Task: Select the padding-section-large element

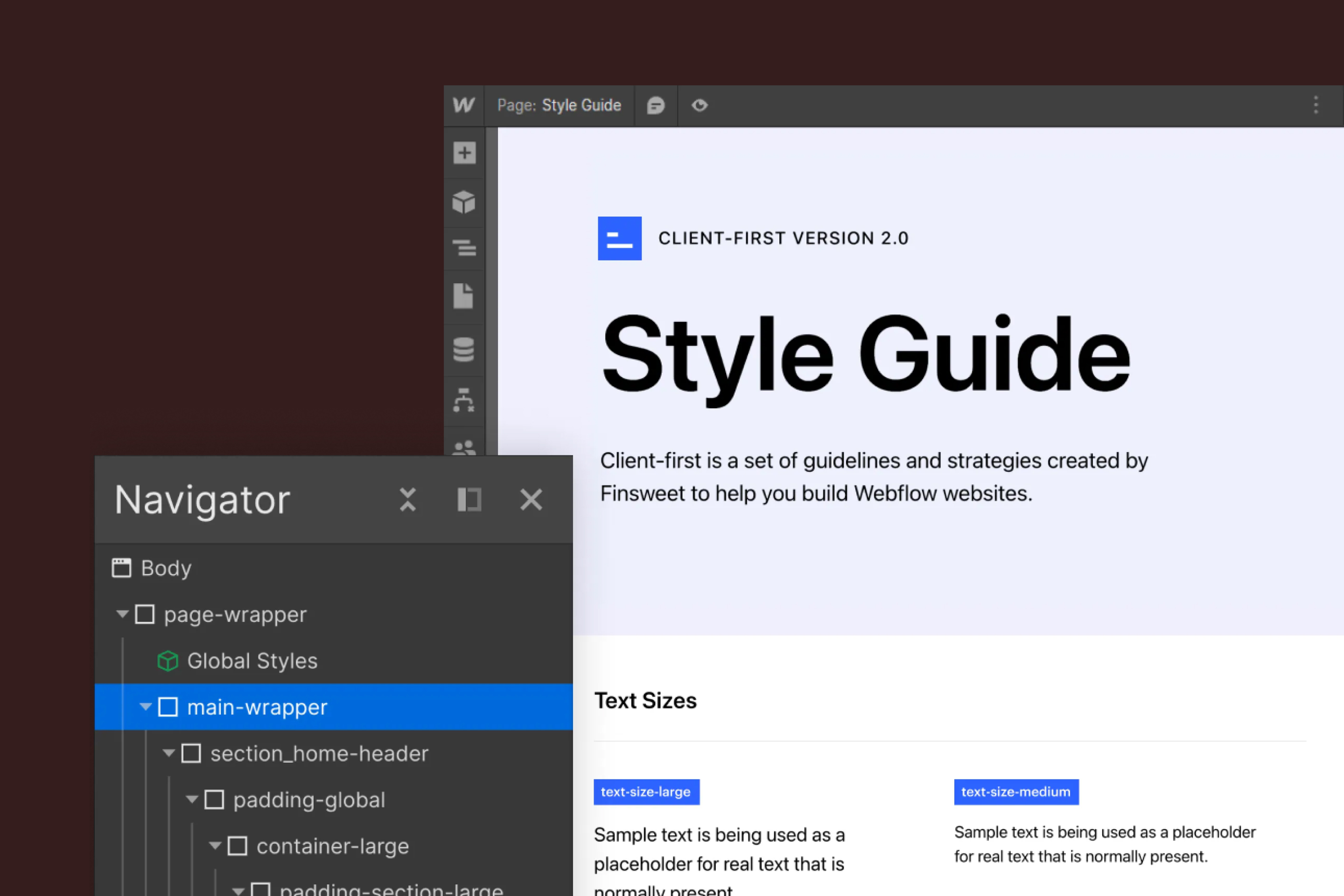Action: coord(334,883)
